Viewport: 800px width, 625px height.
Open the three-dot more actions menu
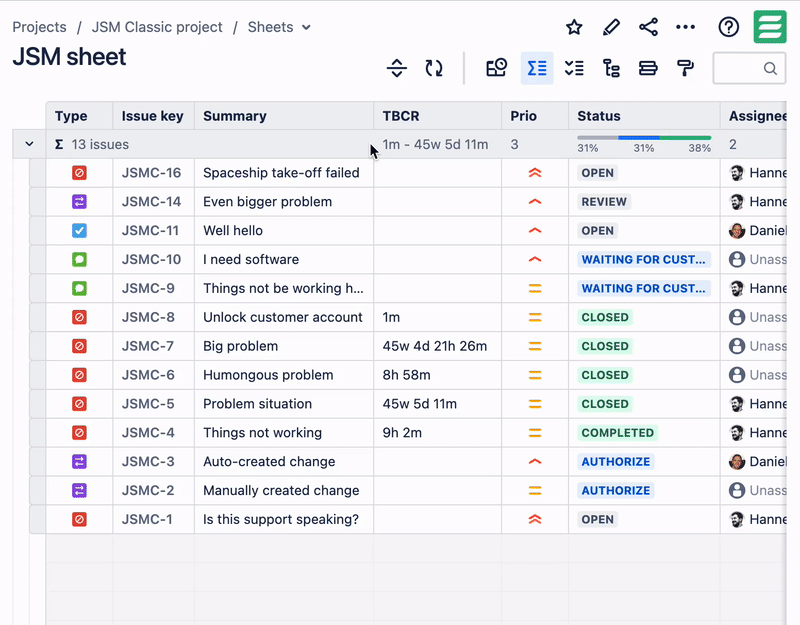pos(685,27)
